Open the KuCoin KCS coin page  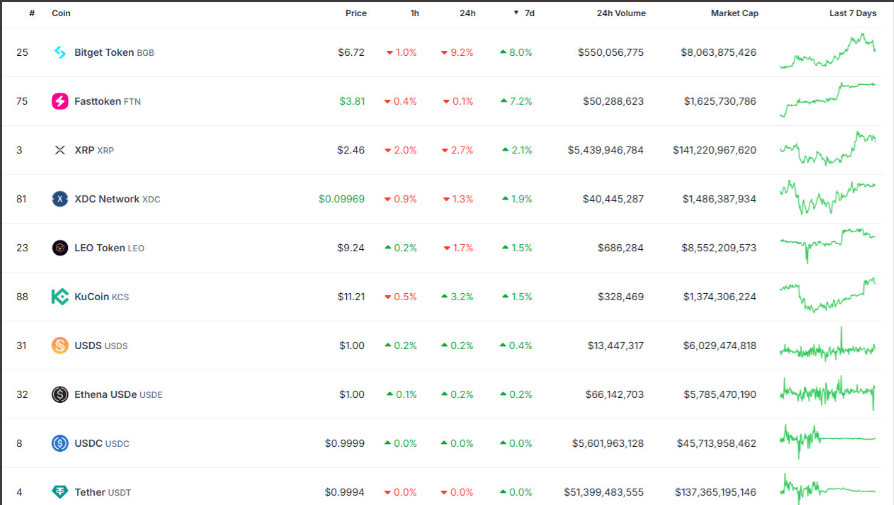[x=101, y=297]
